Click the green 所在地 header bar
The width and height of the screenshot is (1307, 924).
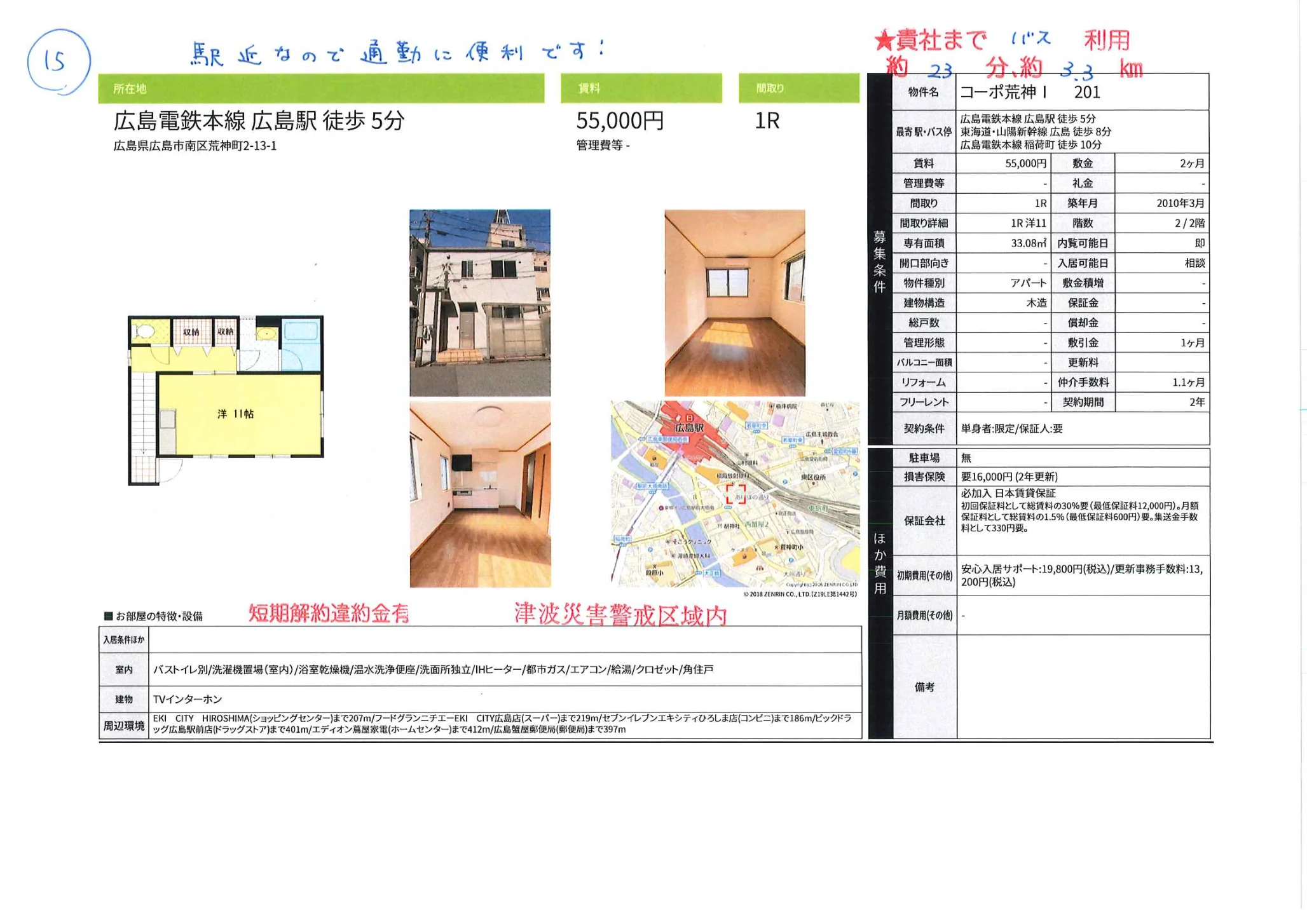point(320,88)
